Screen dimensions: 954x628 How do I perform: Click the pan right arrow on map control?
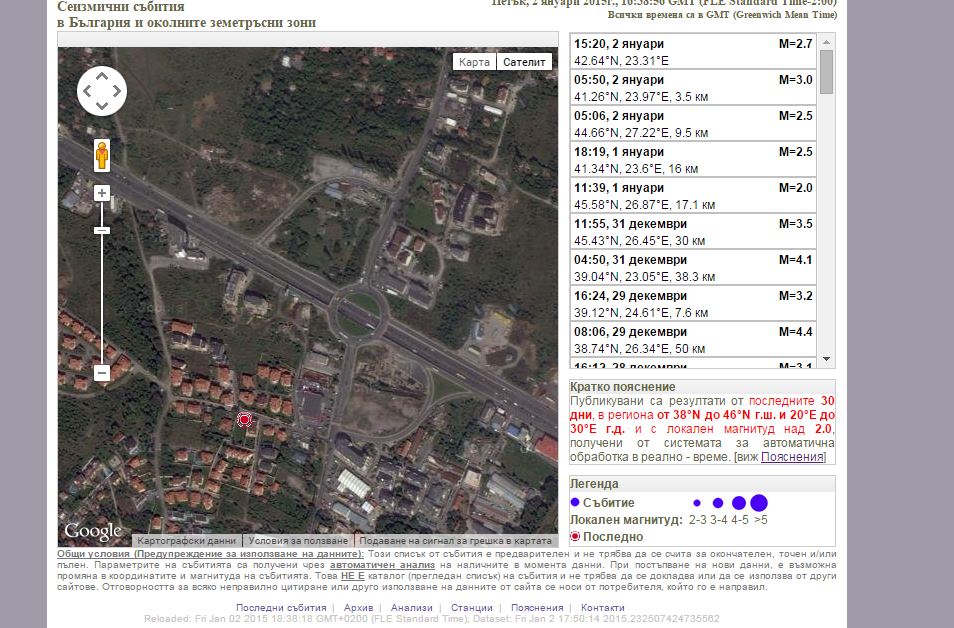118,92
